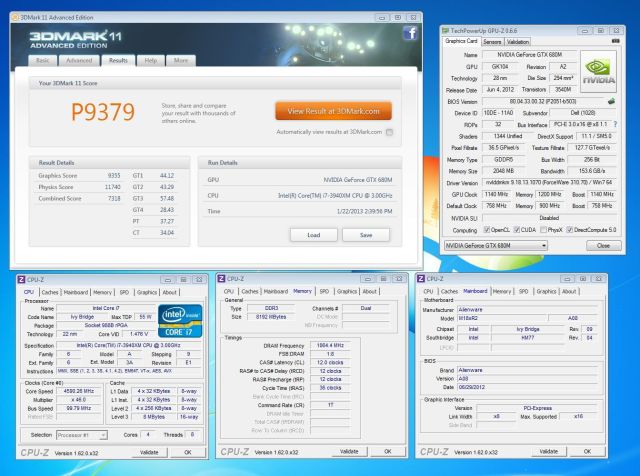This screenshot has width=640, height=476.
Task: Click the BIOS Date 06/29/2012 value
Action: tap(527, 387)
